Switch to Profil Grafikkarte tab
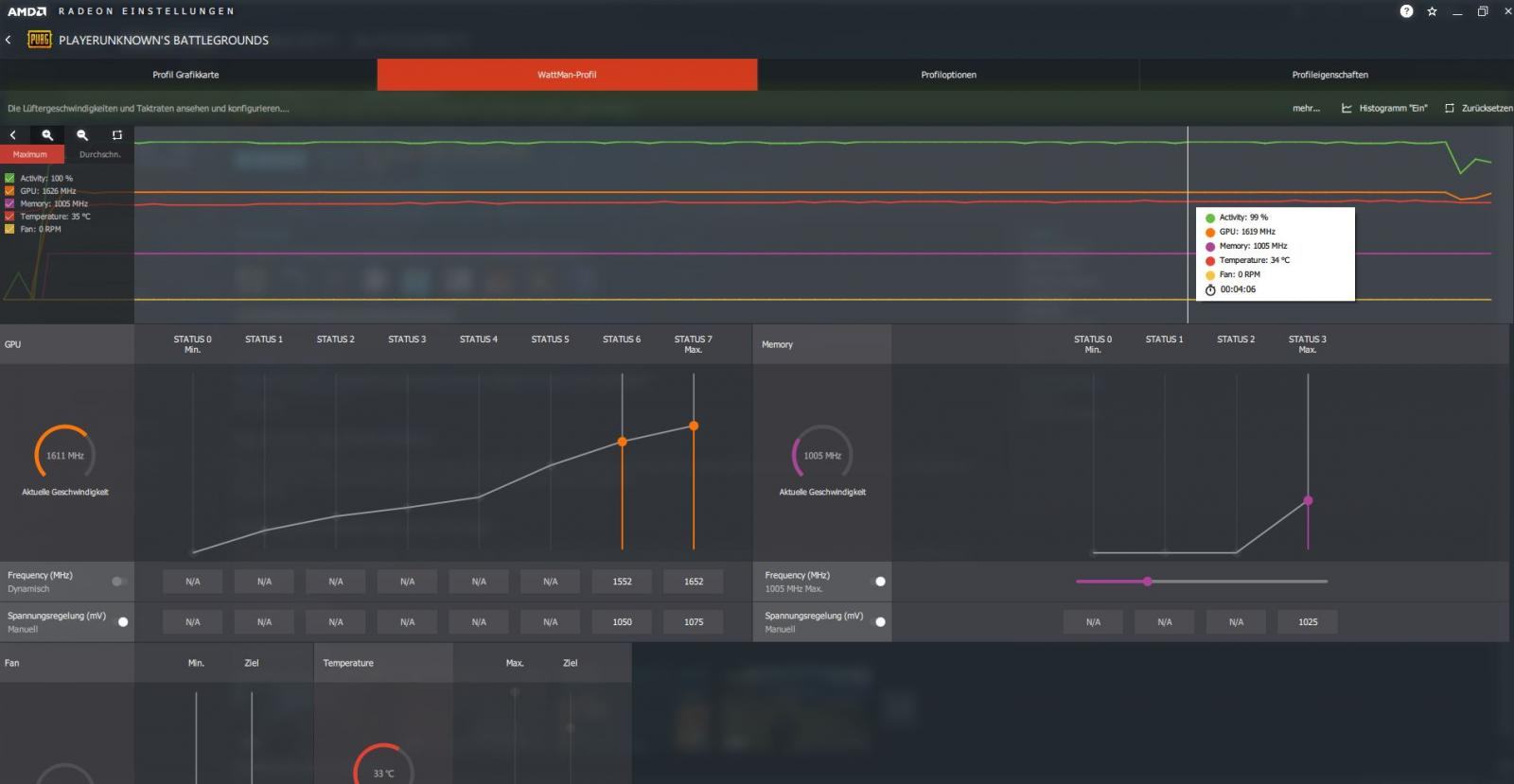Image resolution: width=1514 pixels, height=784 pixels. (186, 75)
